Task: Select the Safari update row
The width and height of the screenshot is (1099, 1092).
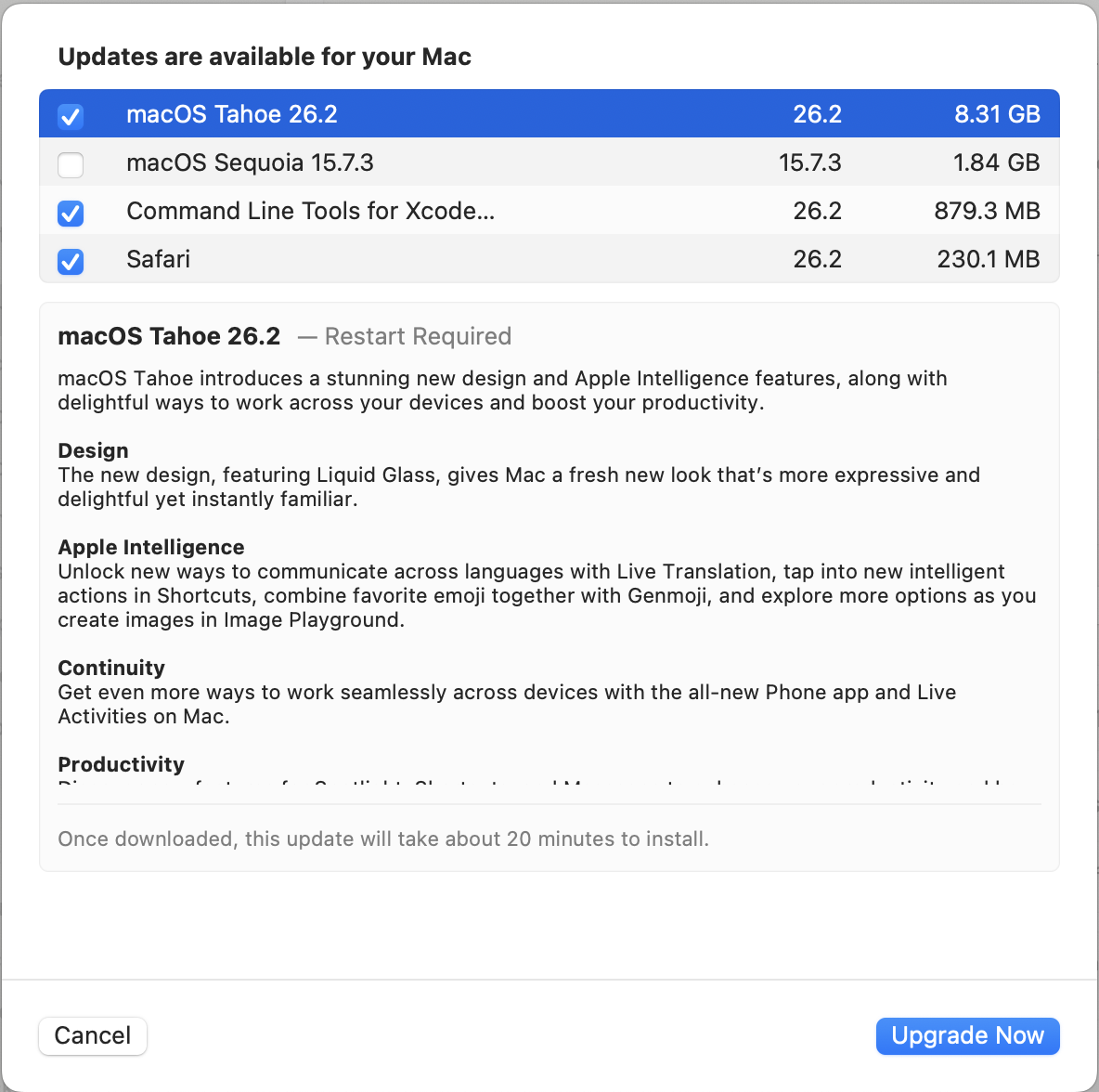Action: [371, 259]
